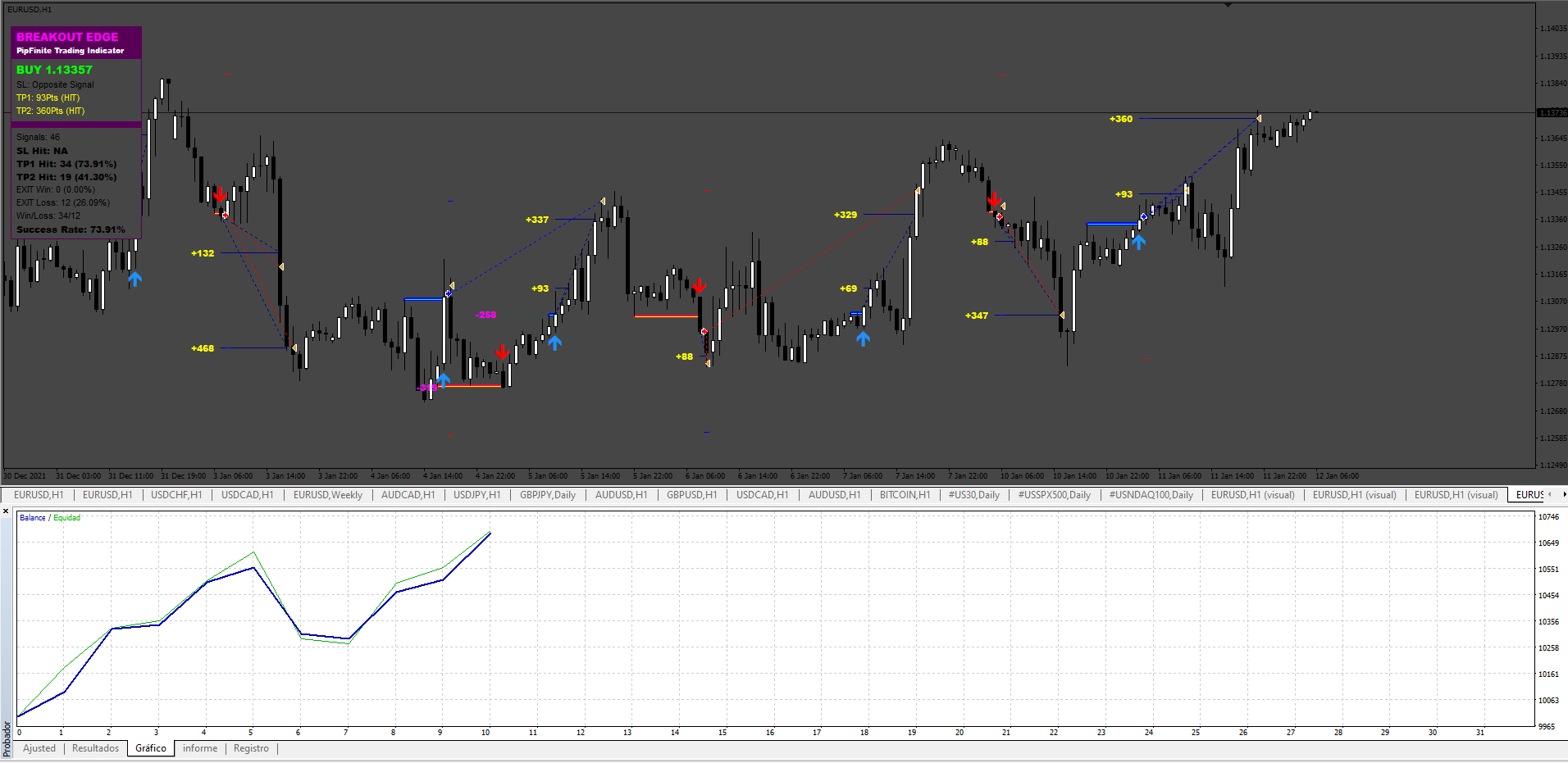Image resolution: width=1568 pixels, height=763 pixels.
Task: Click the +337 profit label
Action: point(537,220)
